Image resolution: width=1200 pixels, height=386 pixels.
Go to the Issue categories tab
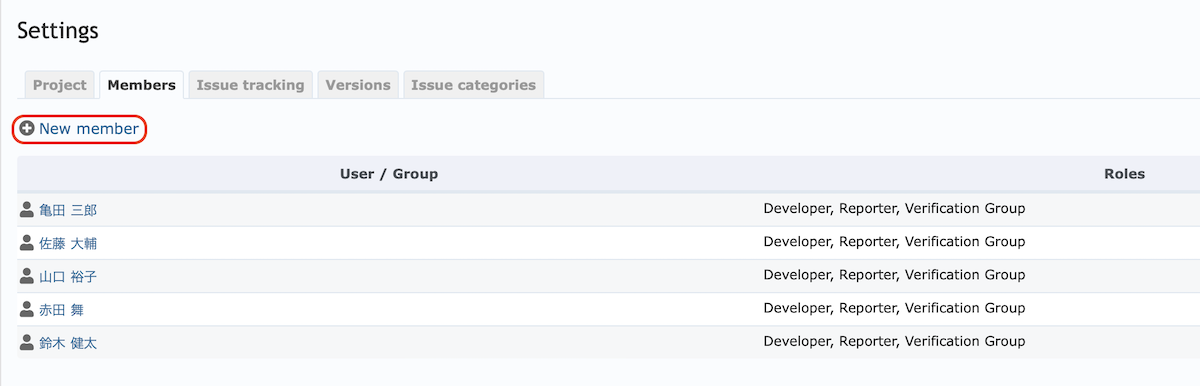tap(473, 85)
